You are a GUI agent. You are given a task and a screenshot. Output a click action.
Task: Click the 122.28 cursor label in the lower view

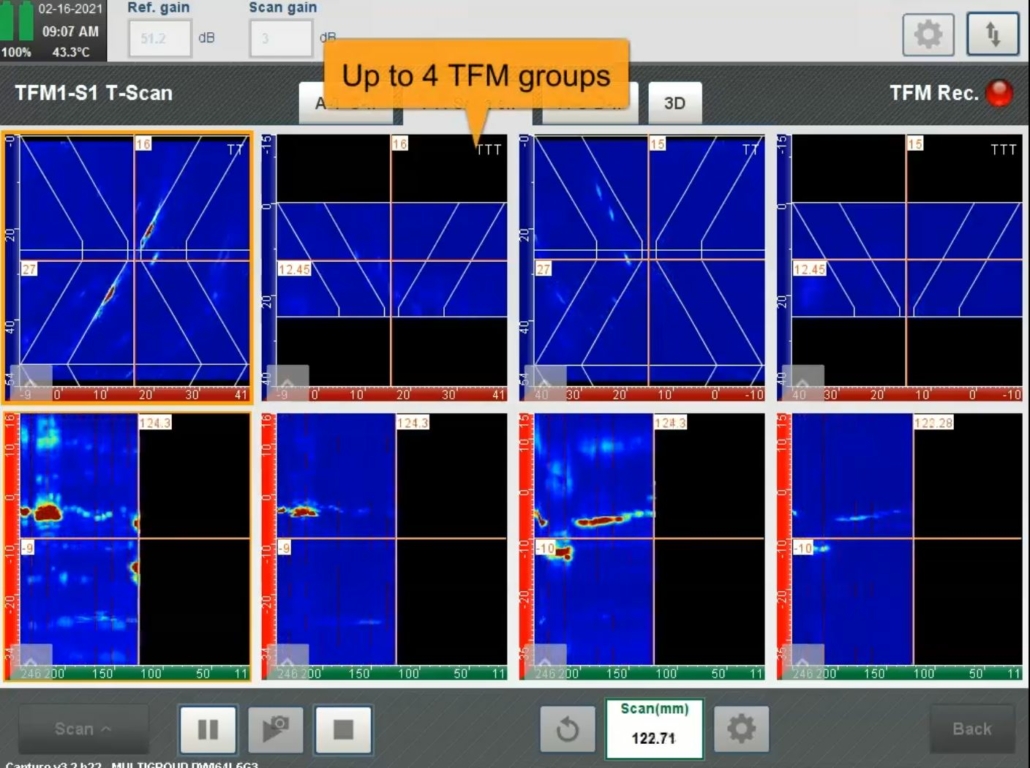tap(933, 422)
